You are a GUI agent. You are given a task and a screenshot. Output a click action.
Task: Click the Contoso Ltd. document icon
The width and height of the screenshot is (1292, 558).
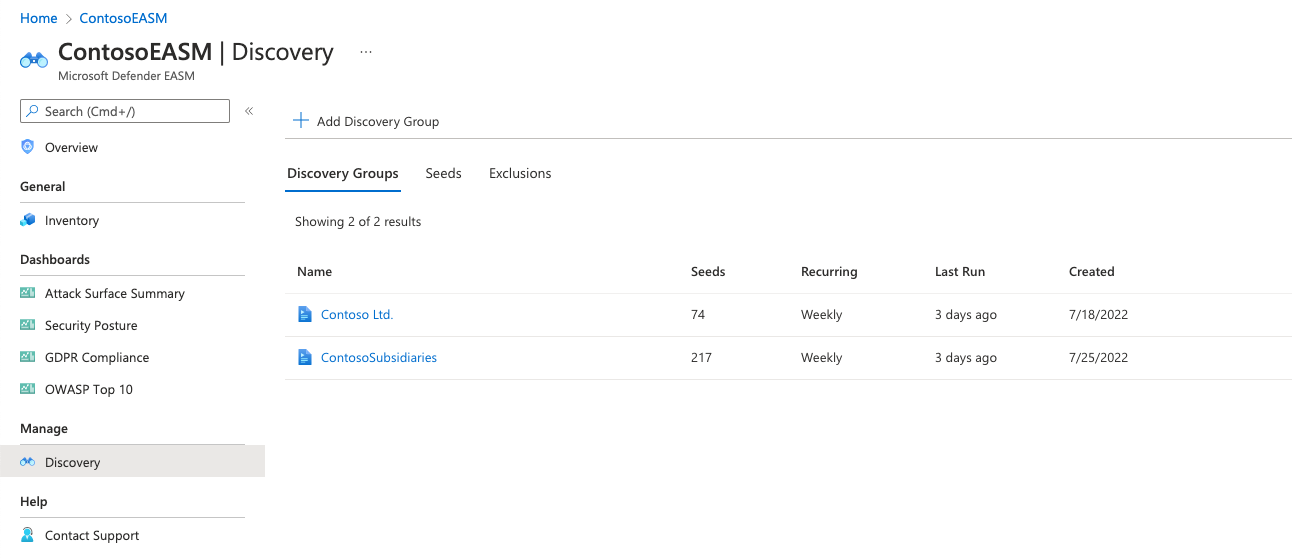point(305,314)
